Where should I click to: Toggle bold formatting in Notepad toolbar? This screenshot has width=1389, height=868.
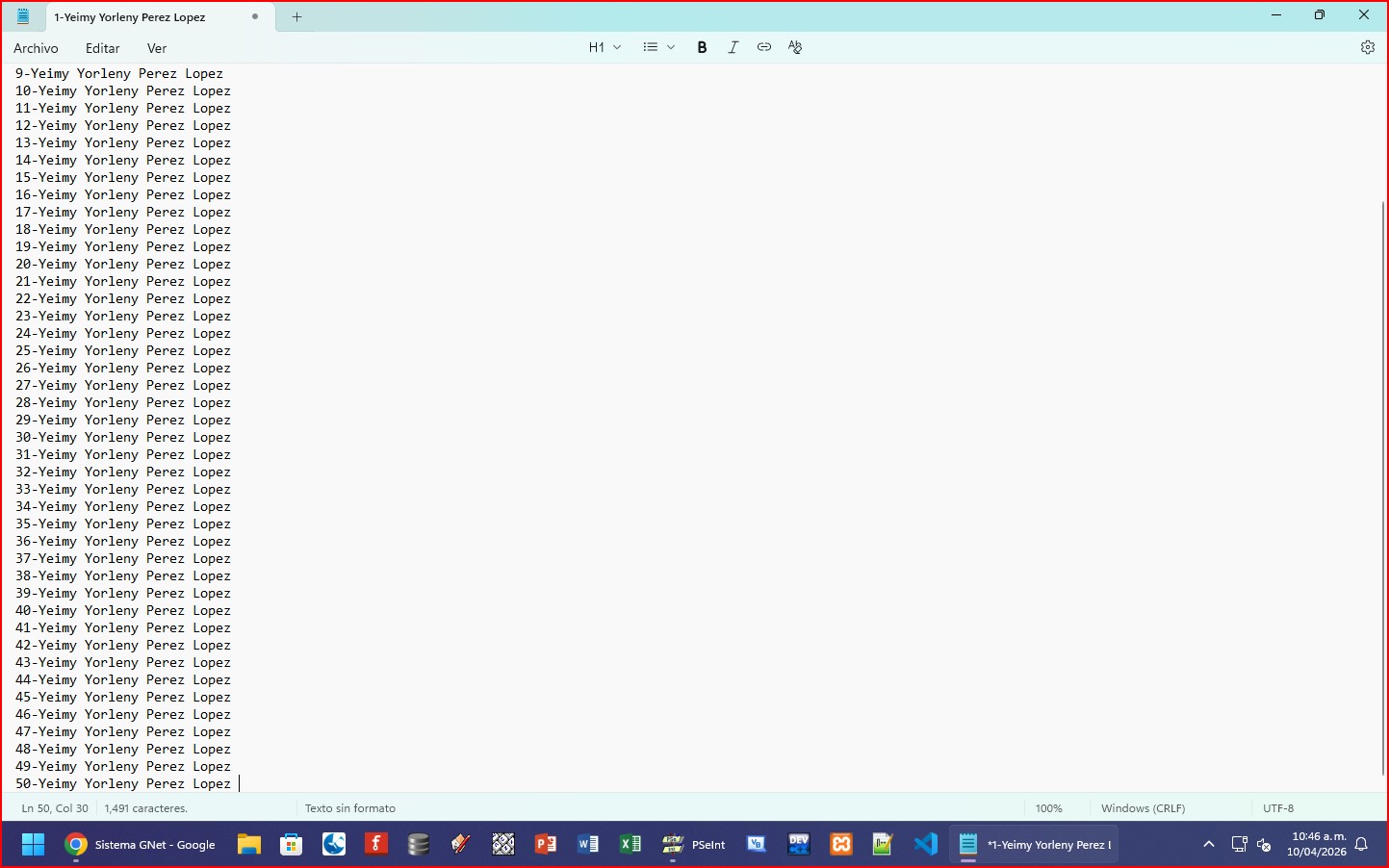click(702, 47)
